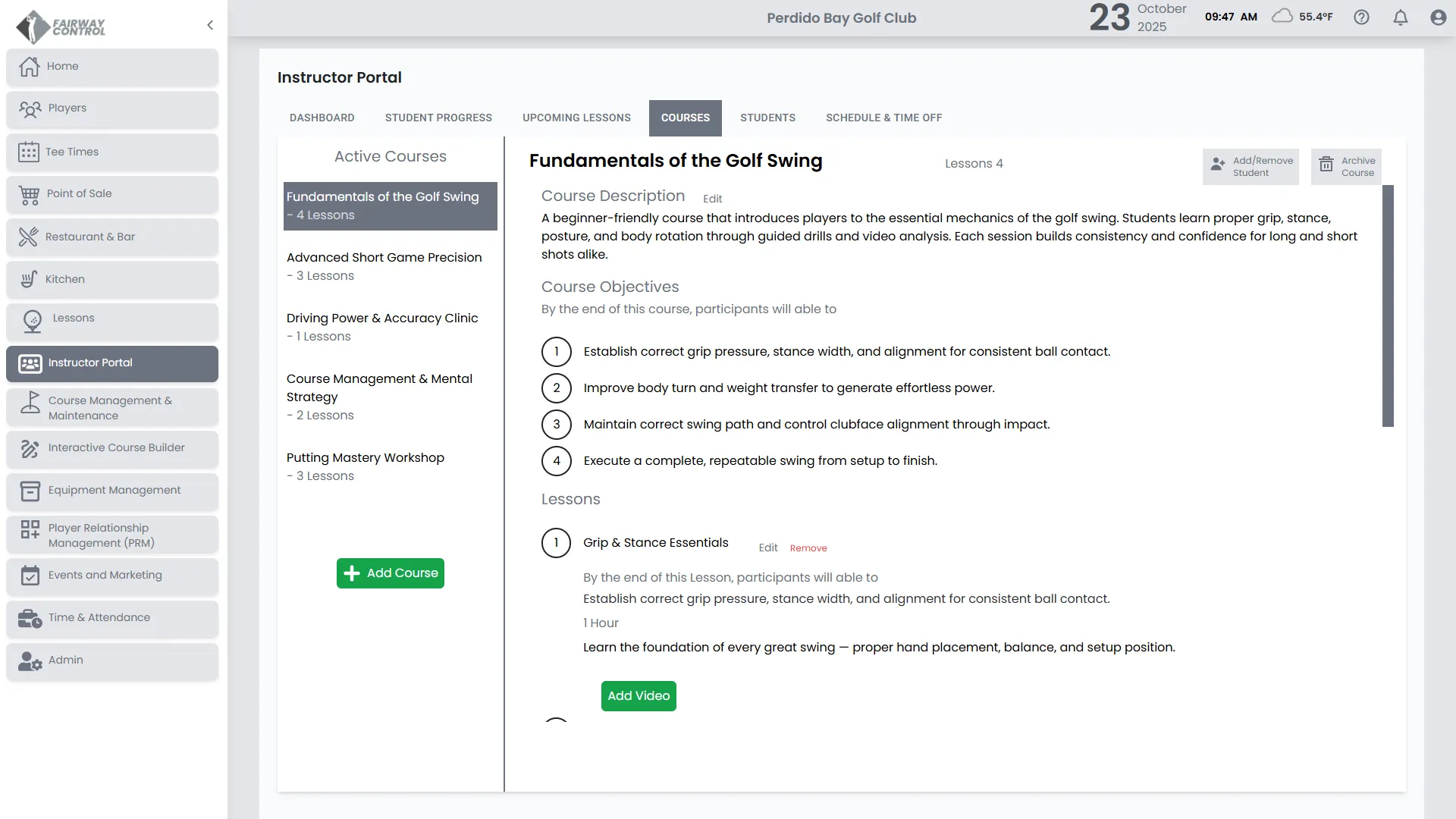
Task: Click the Archive Course trash icon
Action: pos(1326,165)
